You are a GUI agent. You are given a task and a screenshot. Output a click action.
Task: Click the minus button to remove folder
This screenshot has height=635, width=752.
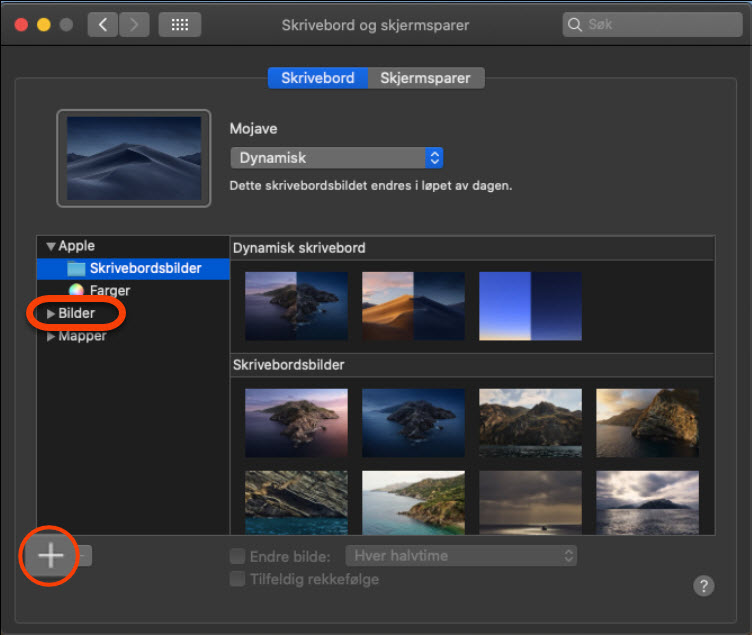pyautogui.click(x=85, y=556)
